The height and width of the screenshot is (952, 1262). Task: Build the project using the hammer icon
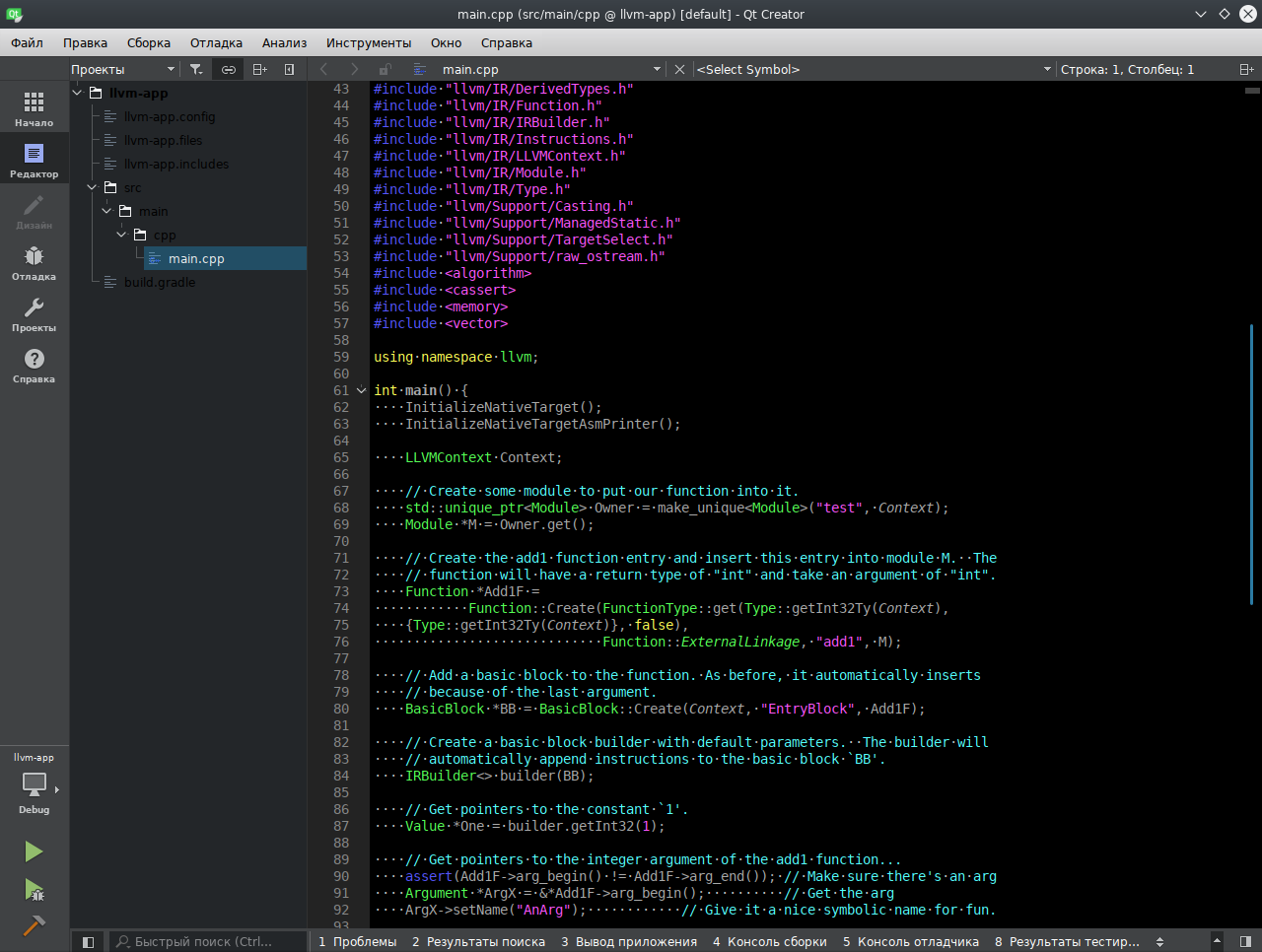point(33,925)
